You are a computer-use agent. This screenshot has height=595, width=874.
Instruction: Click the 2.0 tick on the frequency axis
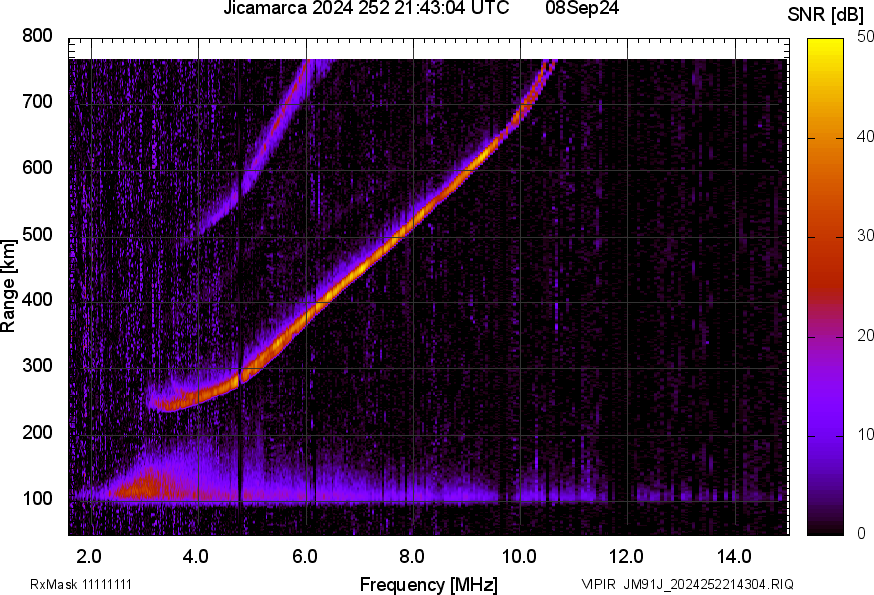(89, 555)
